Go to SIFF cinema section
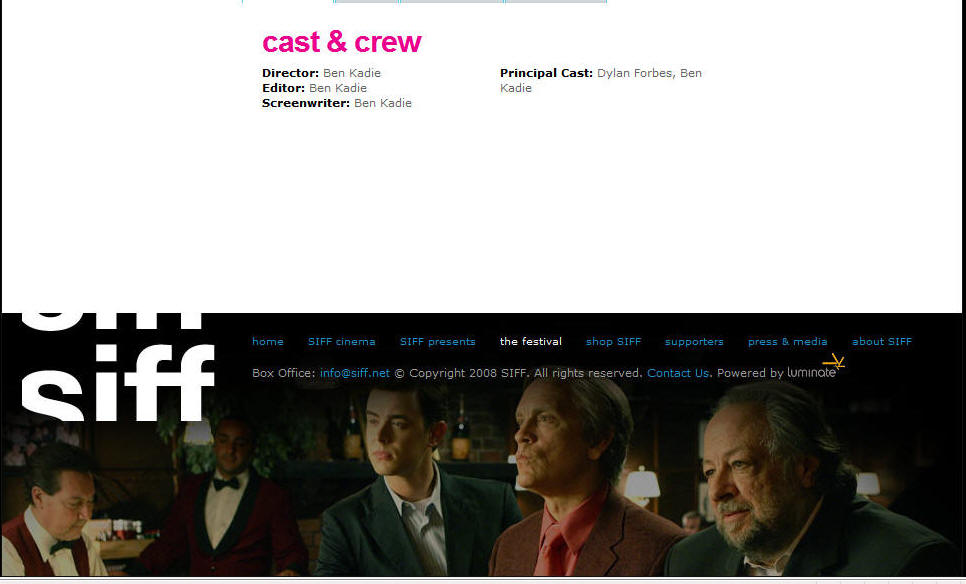The image size is (966, 584). [x=341, y=341]
